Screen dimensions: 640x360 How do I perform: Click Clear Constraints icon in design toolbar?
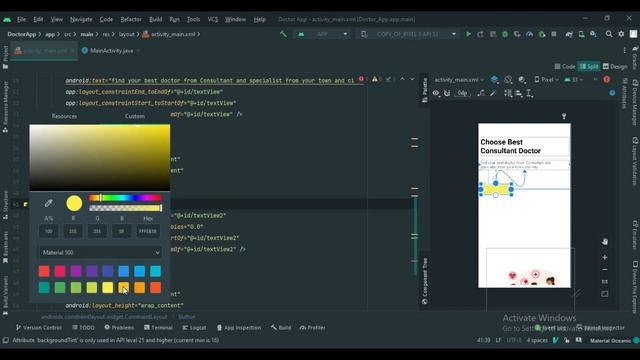481,93
